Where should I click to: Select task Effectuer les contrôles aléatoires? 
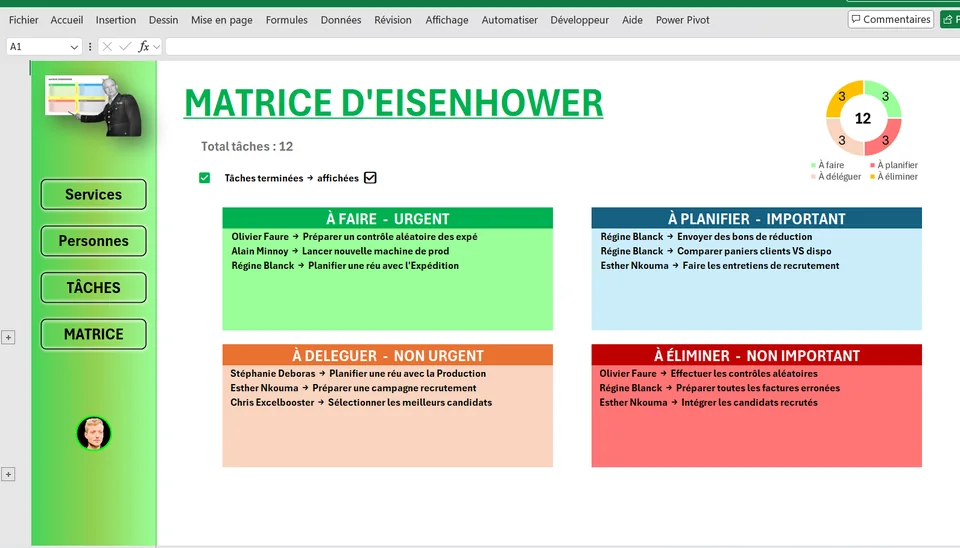(x=744, y=373)
